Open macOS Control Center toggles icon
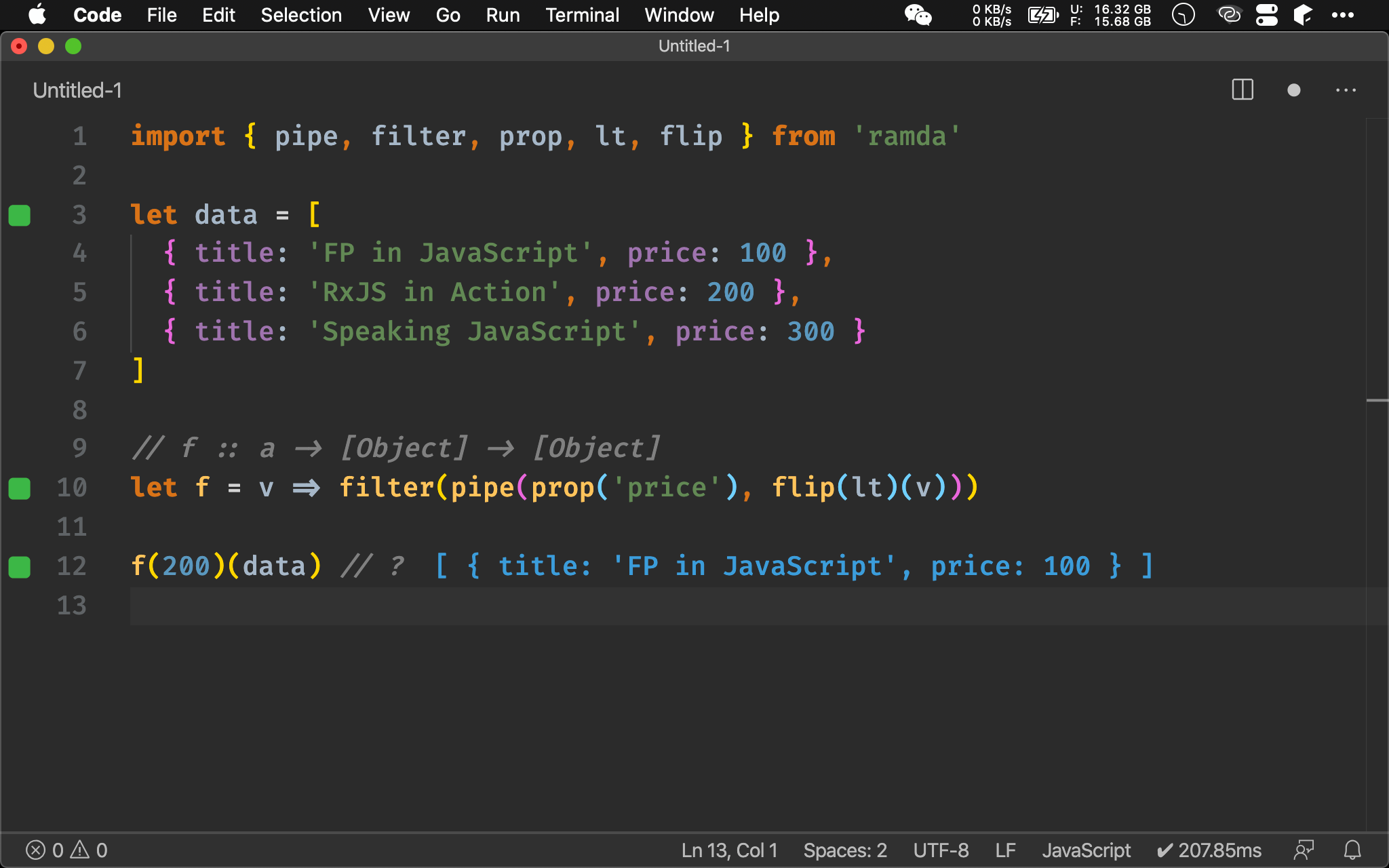 [1266, 15]
